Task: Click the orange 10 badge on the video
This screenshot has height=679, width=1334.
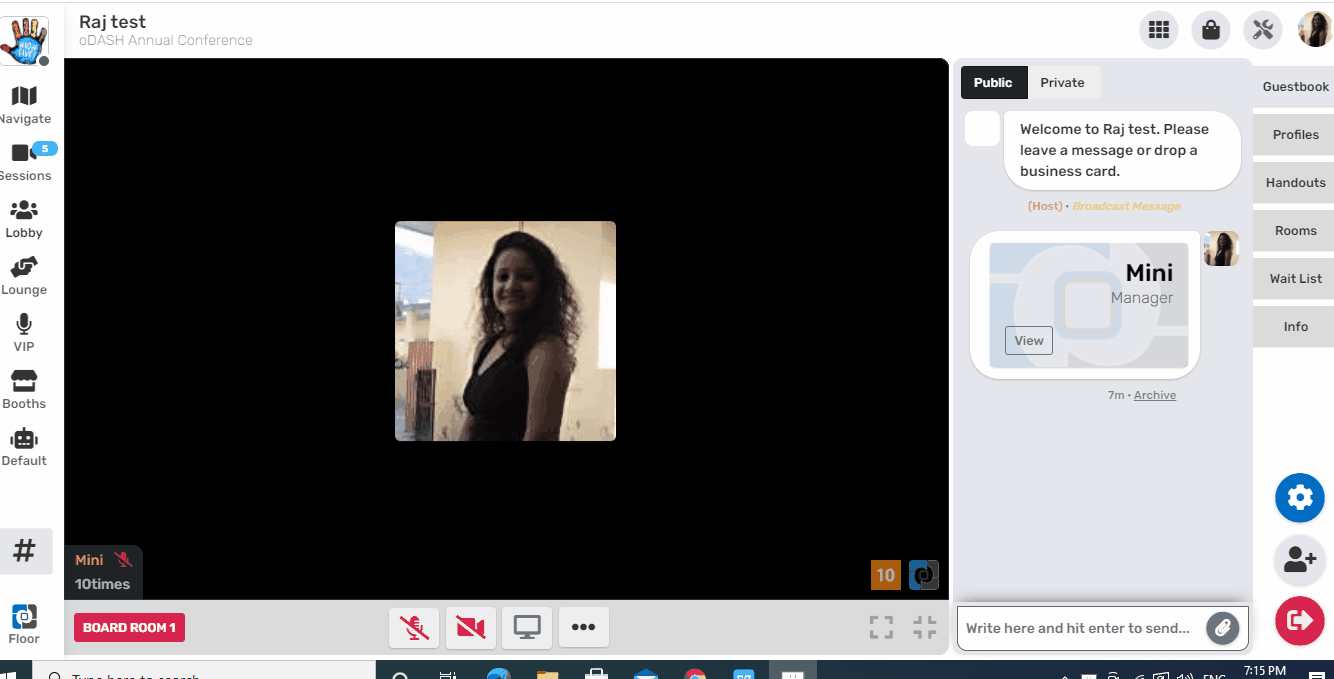Action: point(886,575)
